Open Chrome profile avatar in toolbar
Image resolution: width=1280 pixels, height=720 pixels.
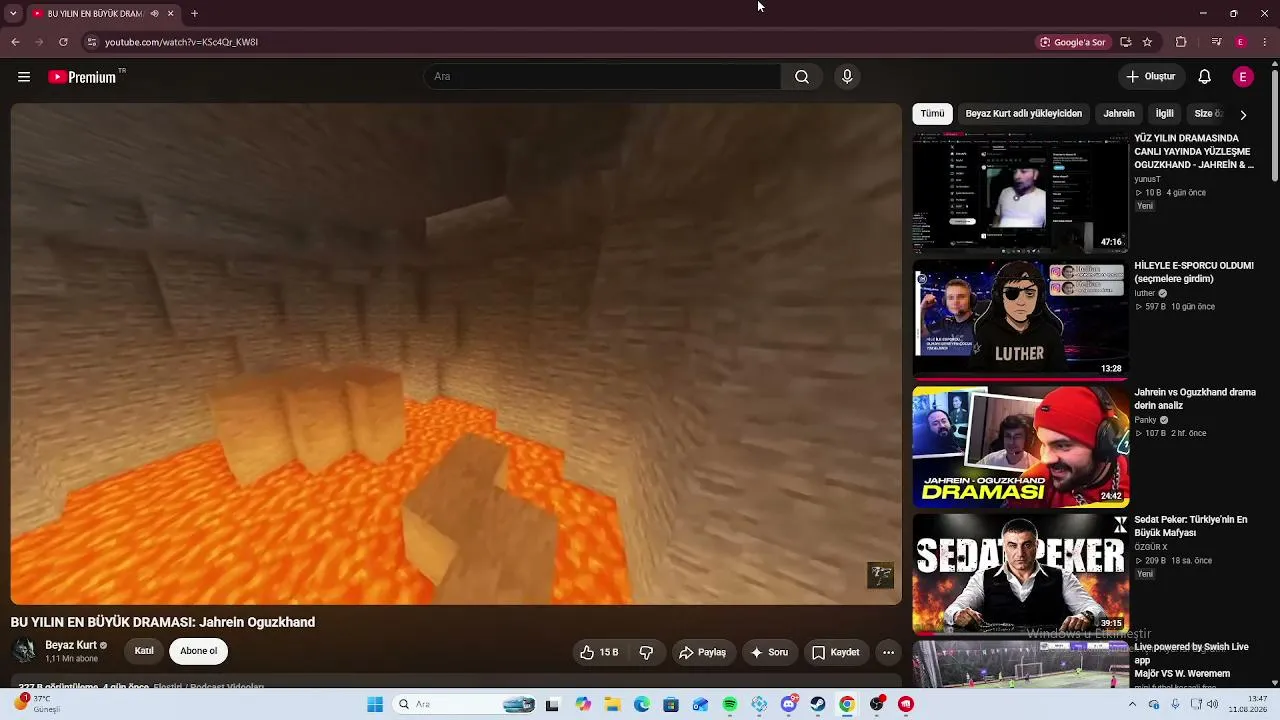[x=1241, y=42]
